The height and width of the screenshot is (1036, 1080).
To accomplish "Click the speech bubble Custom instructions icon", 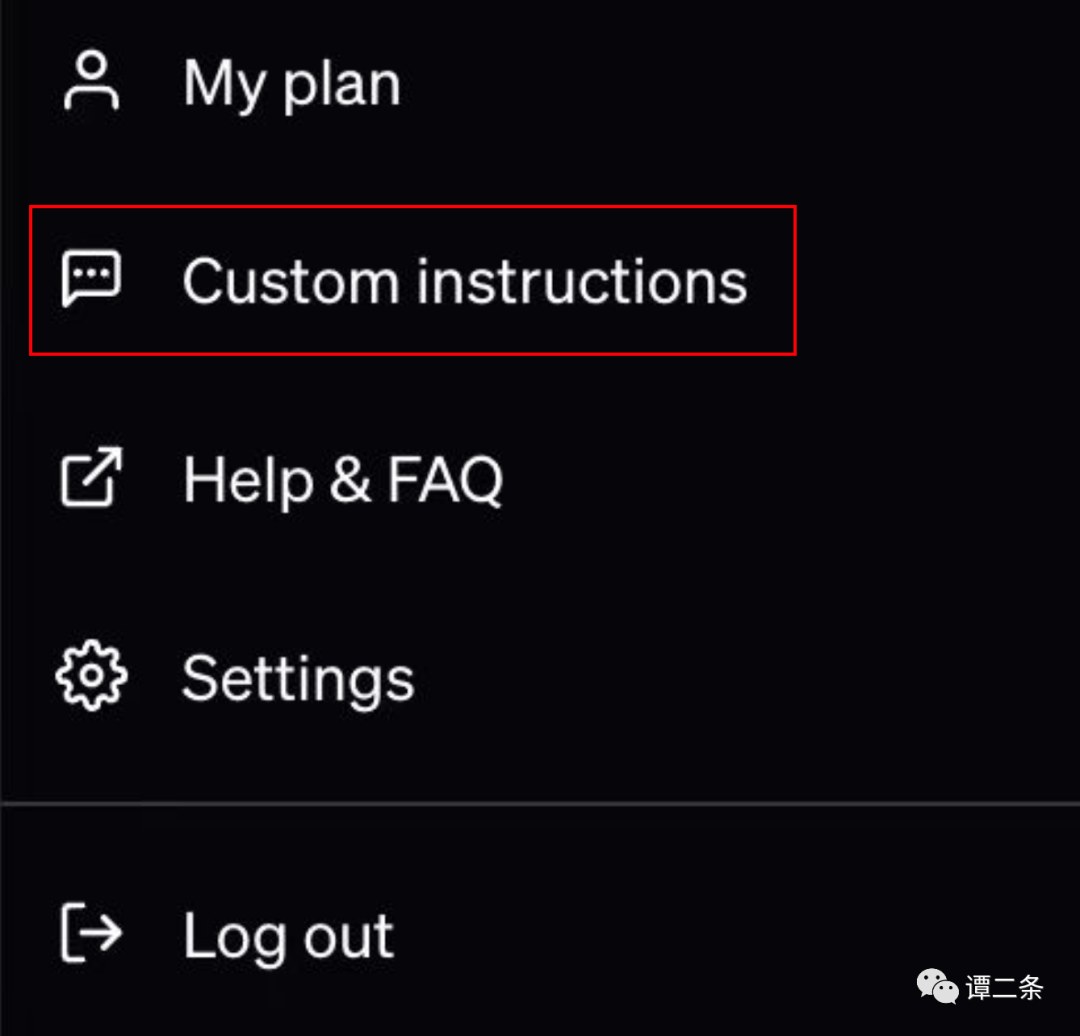I will 91,279.
